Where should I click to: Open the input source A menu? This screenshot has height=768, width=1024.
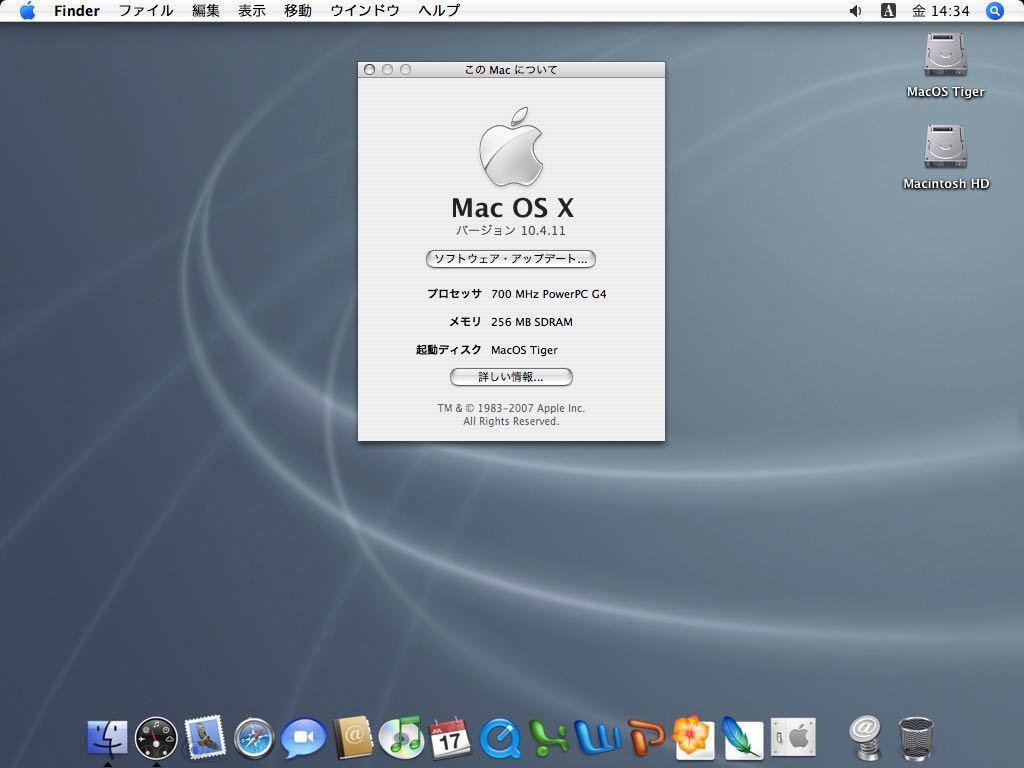[x=888, y=10]
